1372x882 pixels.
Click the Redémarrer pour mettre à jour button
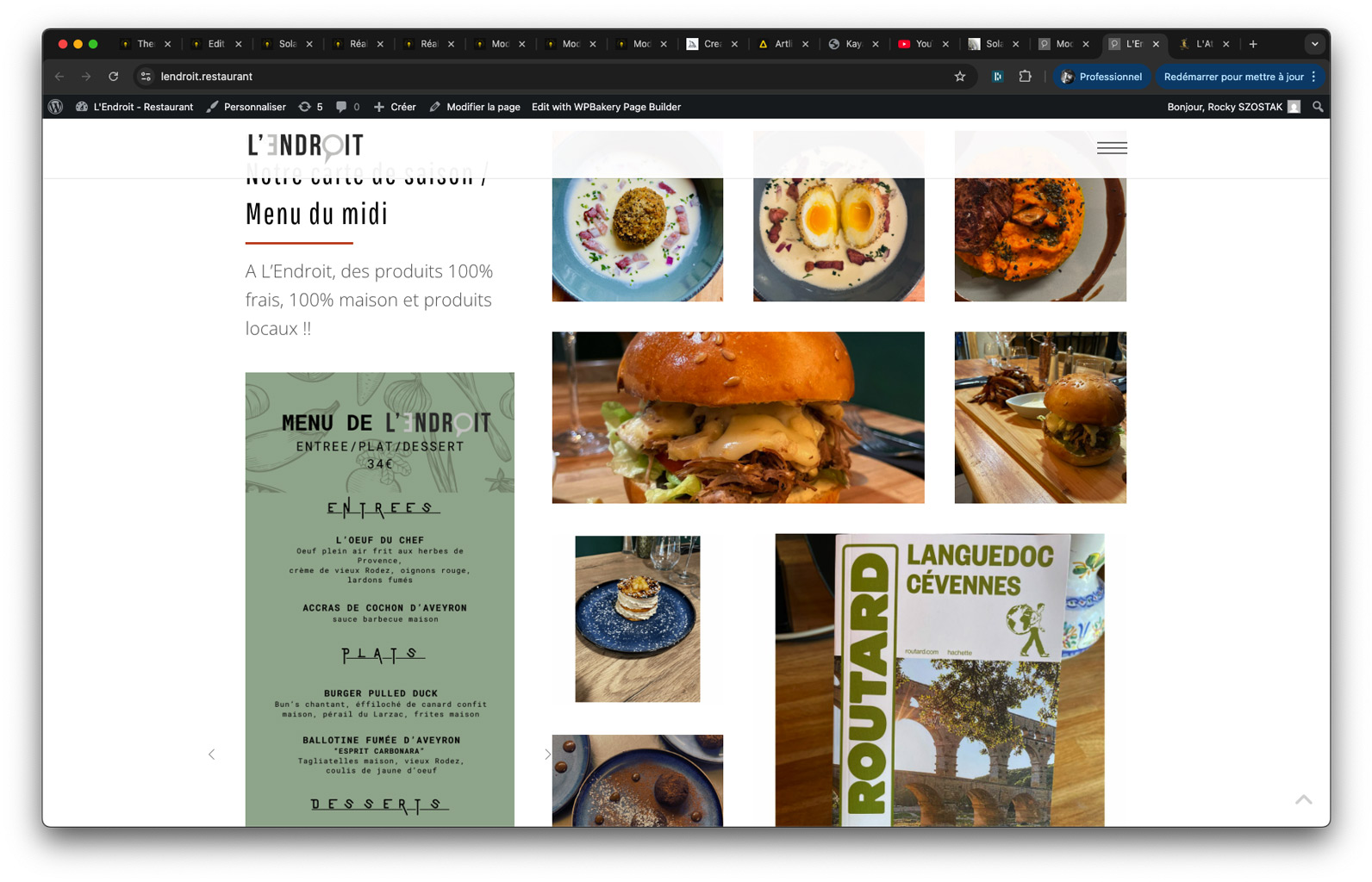coord(1233,77)
